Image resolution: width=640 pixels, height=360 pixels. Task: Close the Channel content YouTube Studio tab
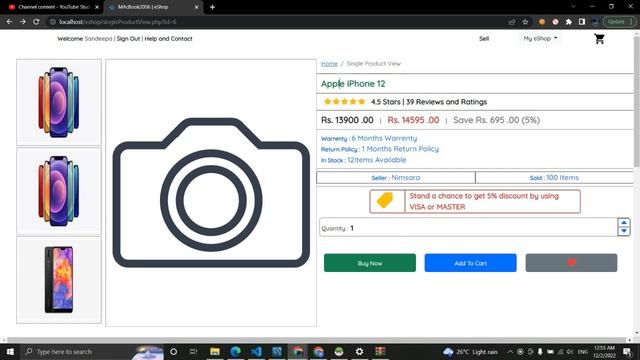(97, 7)
